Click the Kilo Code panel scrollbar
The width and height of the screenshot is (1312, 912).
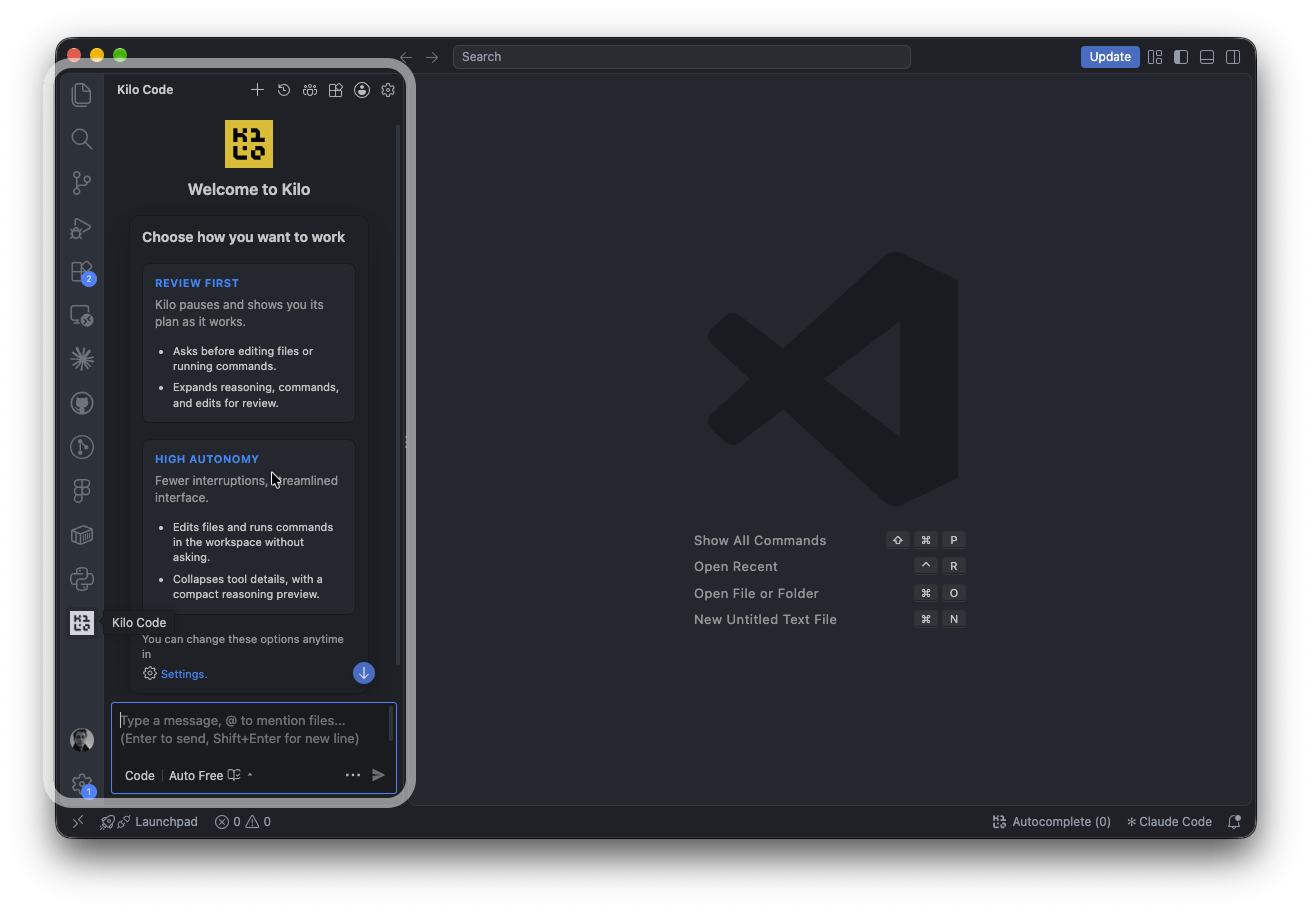coord(399,395)
